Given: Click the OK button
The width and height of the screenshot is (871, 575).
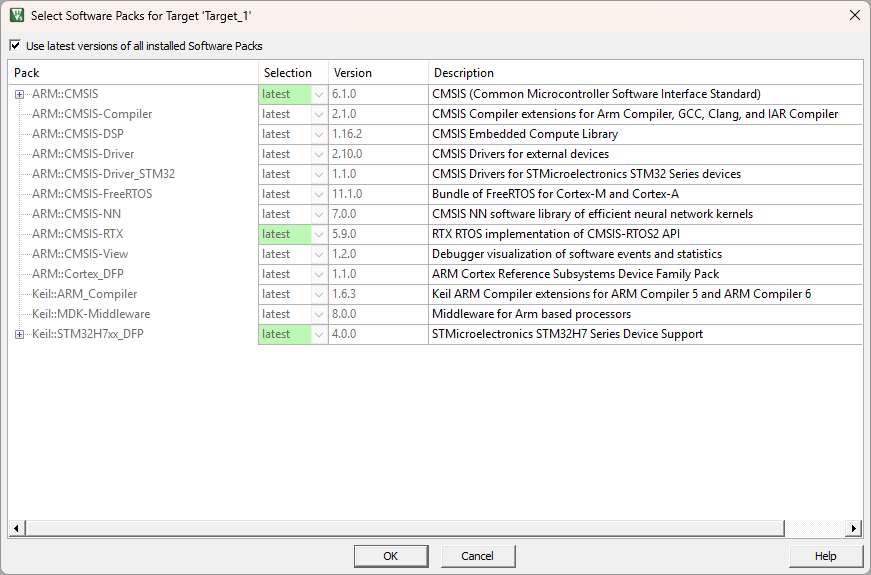Looking at the screenshot, I should click(x=391, y=556).
